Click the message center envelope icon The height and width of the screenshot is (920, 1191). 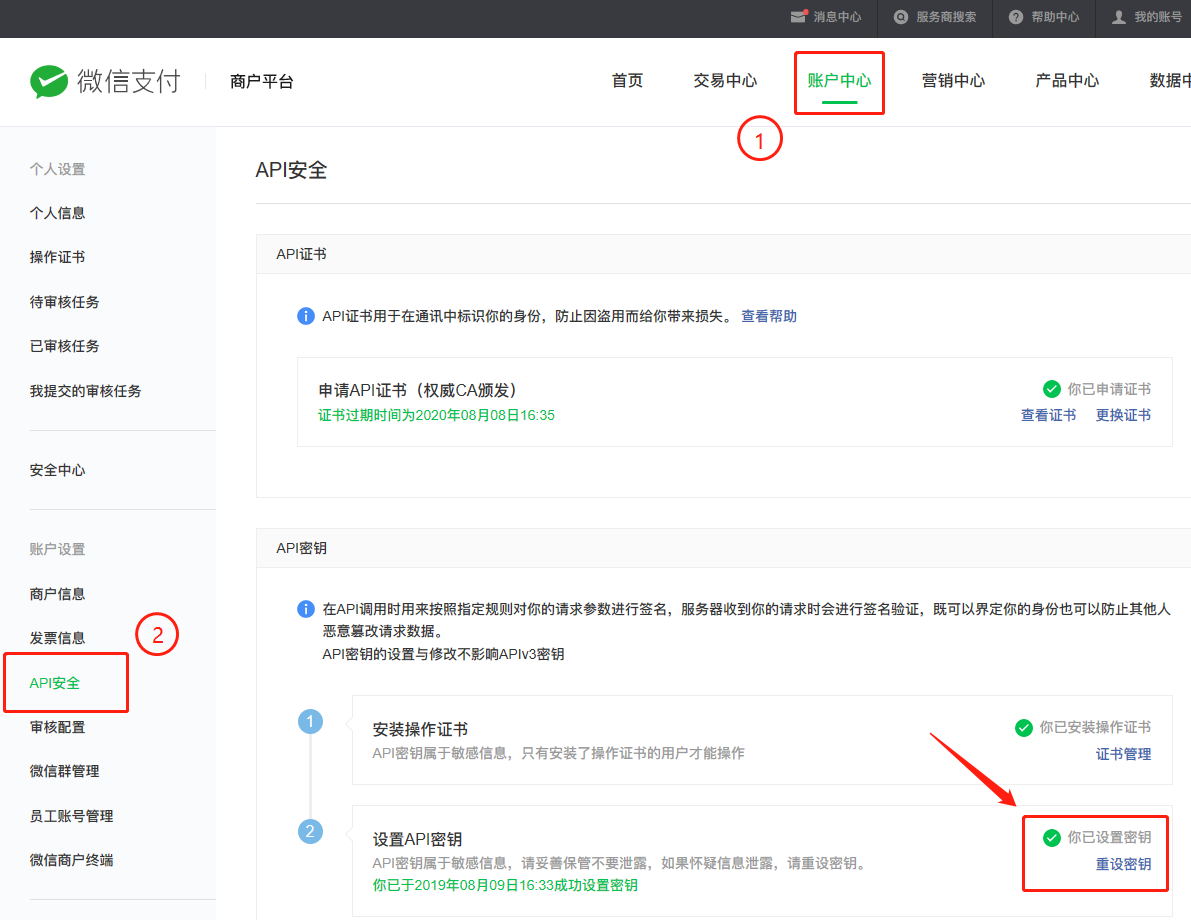[798, 17]
